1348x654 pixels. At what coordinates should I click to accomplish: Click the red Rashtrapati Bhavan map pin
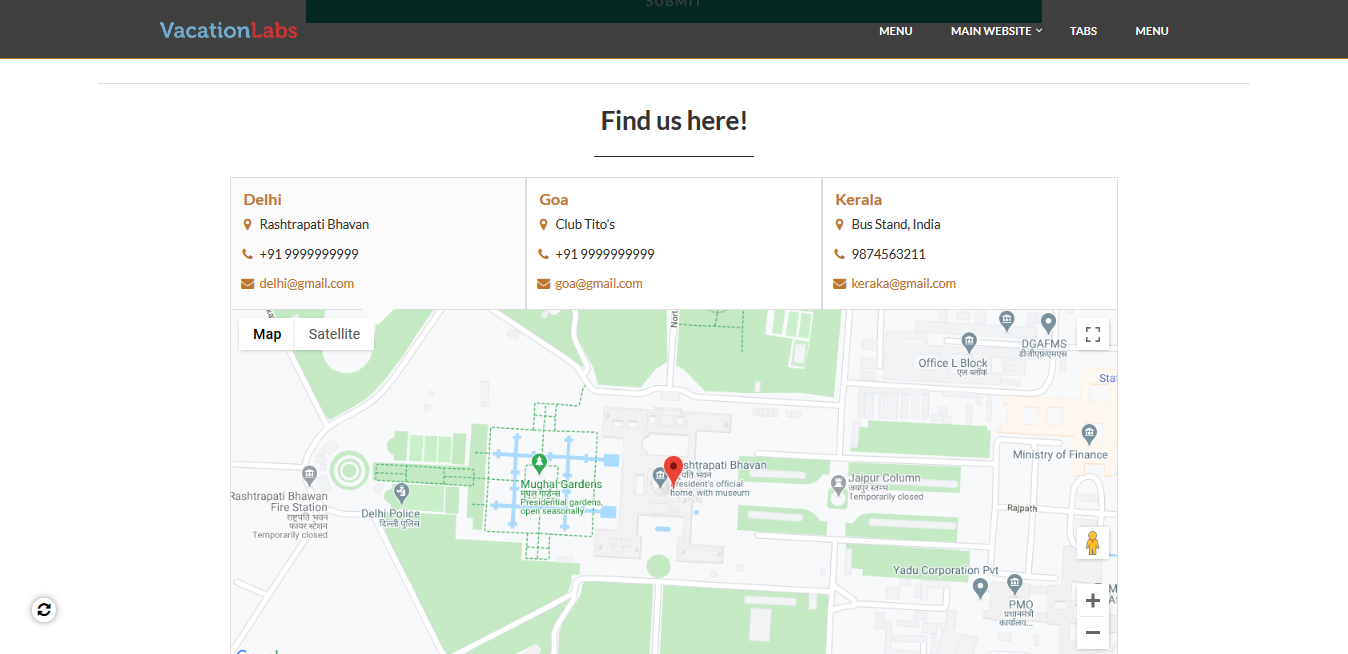pos(674,468)
